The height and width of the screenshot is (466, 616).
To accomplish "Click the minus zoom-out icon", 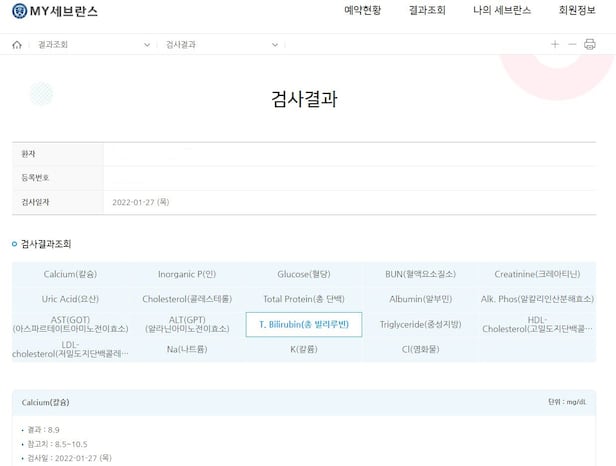I will click(572, 45).
